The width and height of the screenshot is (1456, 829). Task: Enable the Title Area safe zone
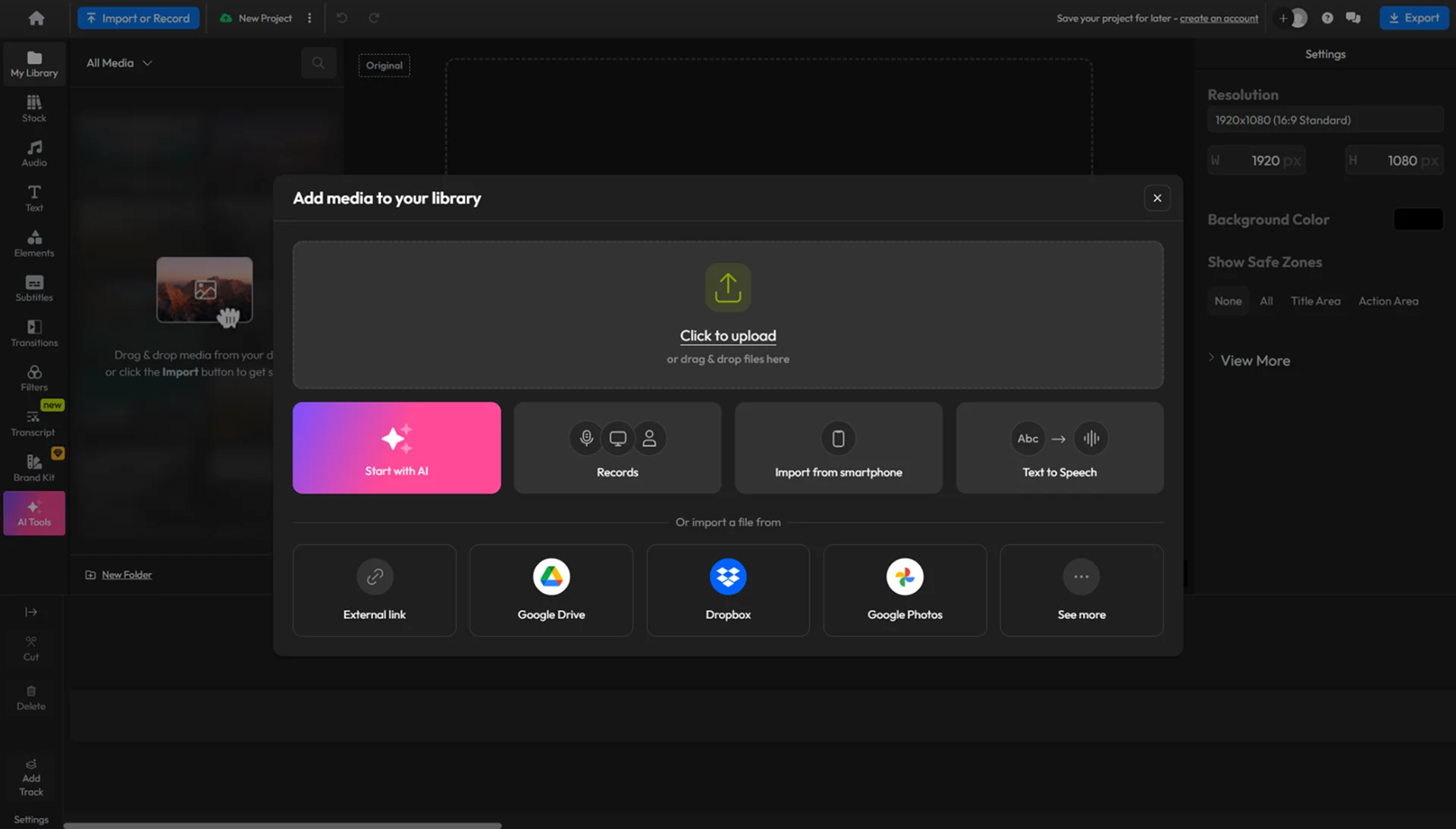(x=1316, y=300)
